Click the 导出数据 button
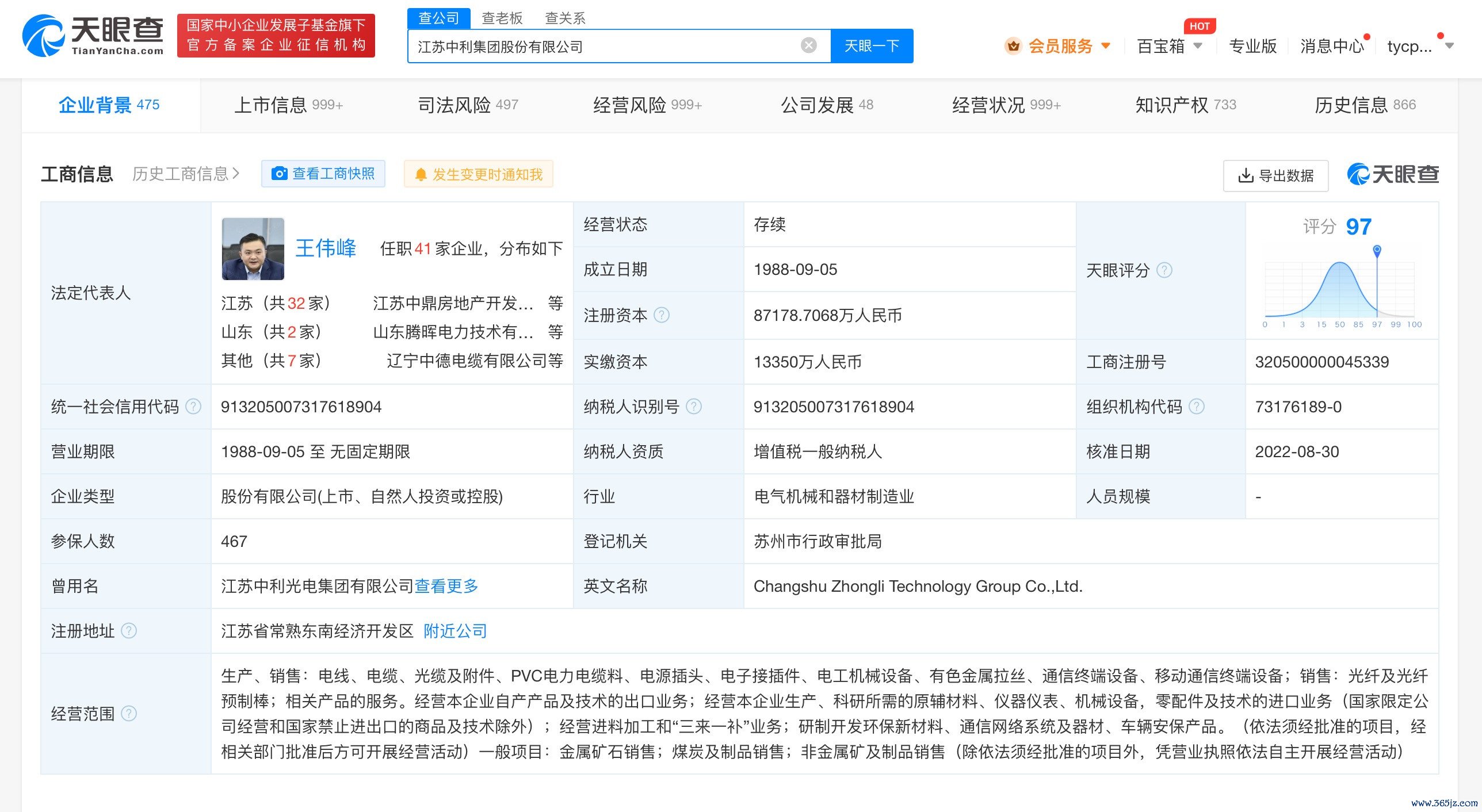Image resolution: width=1482 pixels, height=812 pixels. (1275, 175)
